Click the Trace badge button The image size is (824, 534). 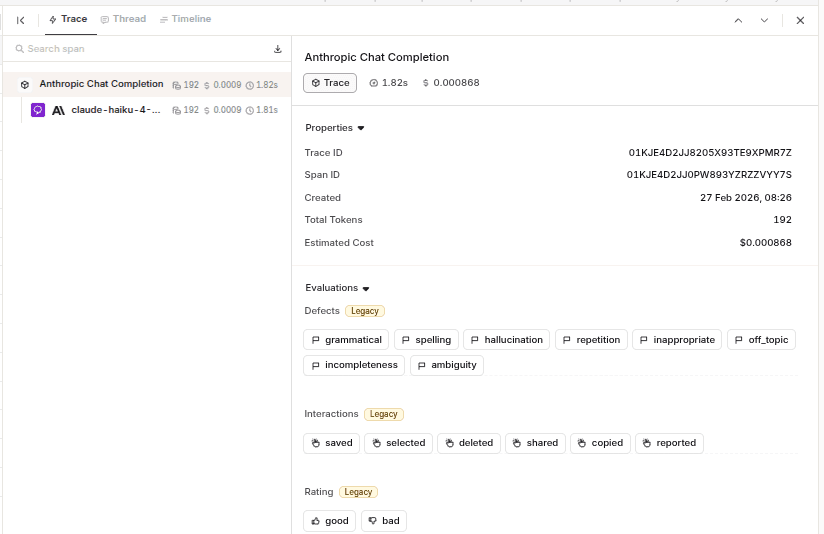click(330, 83)
